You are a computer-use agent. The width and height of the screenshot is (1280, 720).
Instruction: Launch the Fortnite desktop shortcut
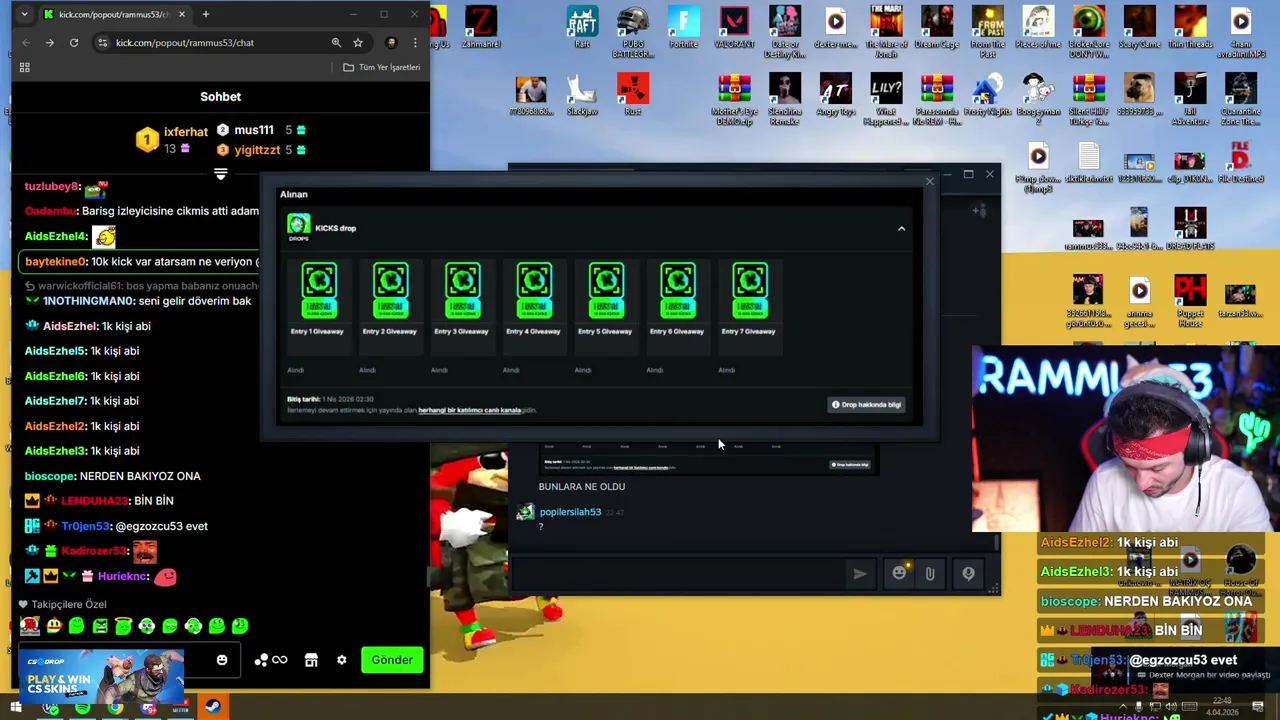tap(684, 27)
